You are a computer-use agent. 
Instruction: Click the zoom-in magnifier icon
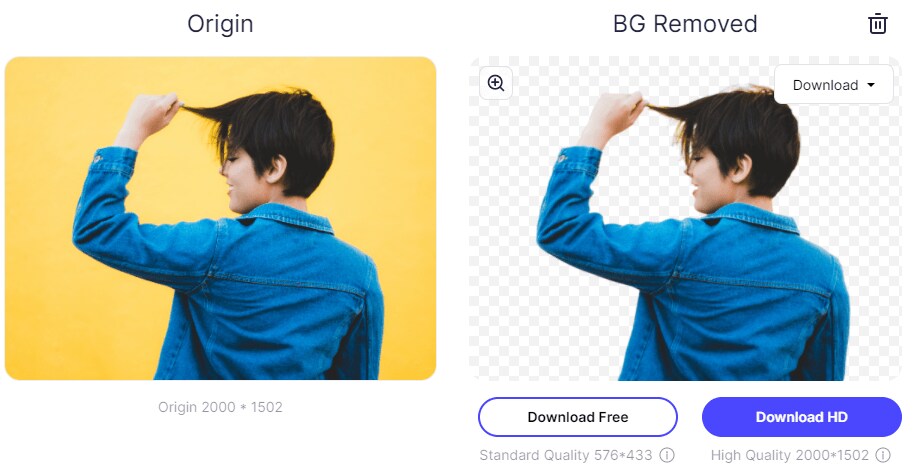pos(495,83)
